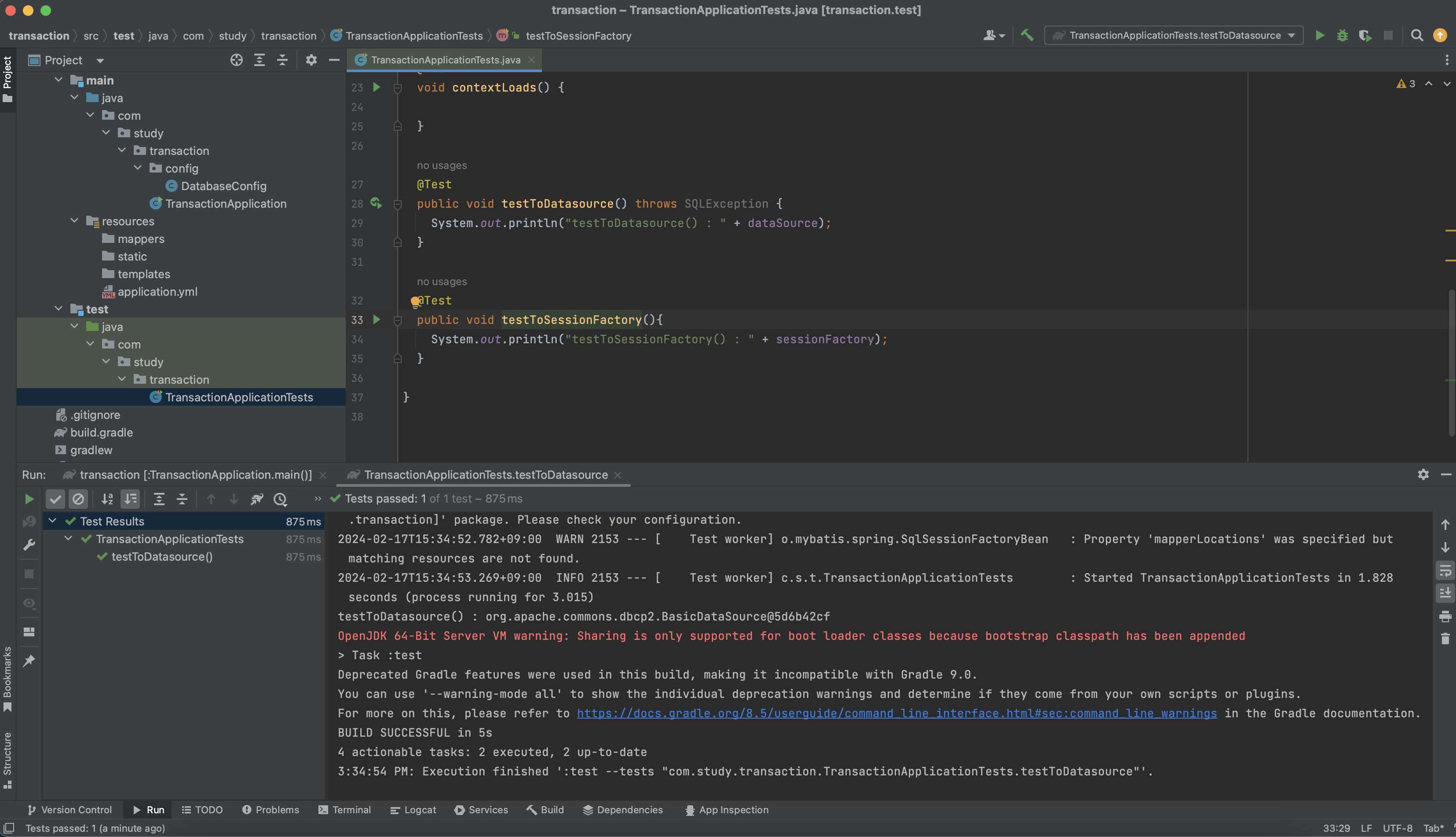
Task: Open the Services tab
Action: [x=481, y=809]
